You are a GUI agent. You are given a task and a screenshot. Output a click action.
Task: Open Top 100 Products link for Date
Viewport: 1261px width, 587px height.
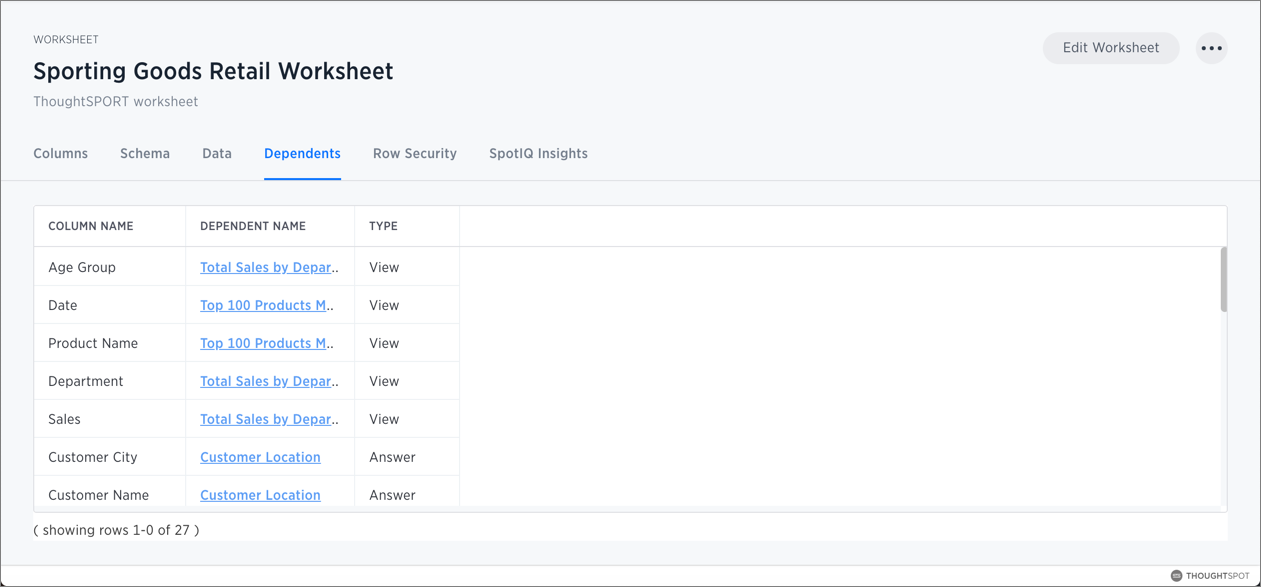pyautogui.click(x=266, y=306)
